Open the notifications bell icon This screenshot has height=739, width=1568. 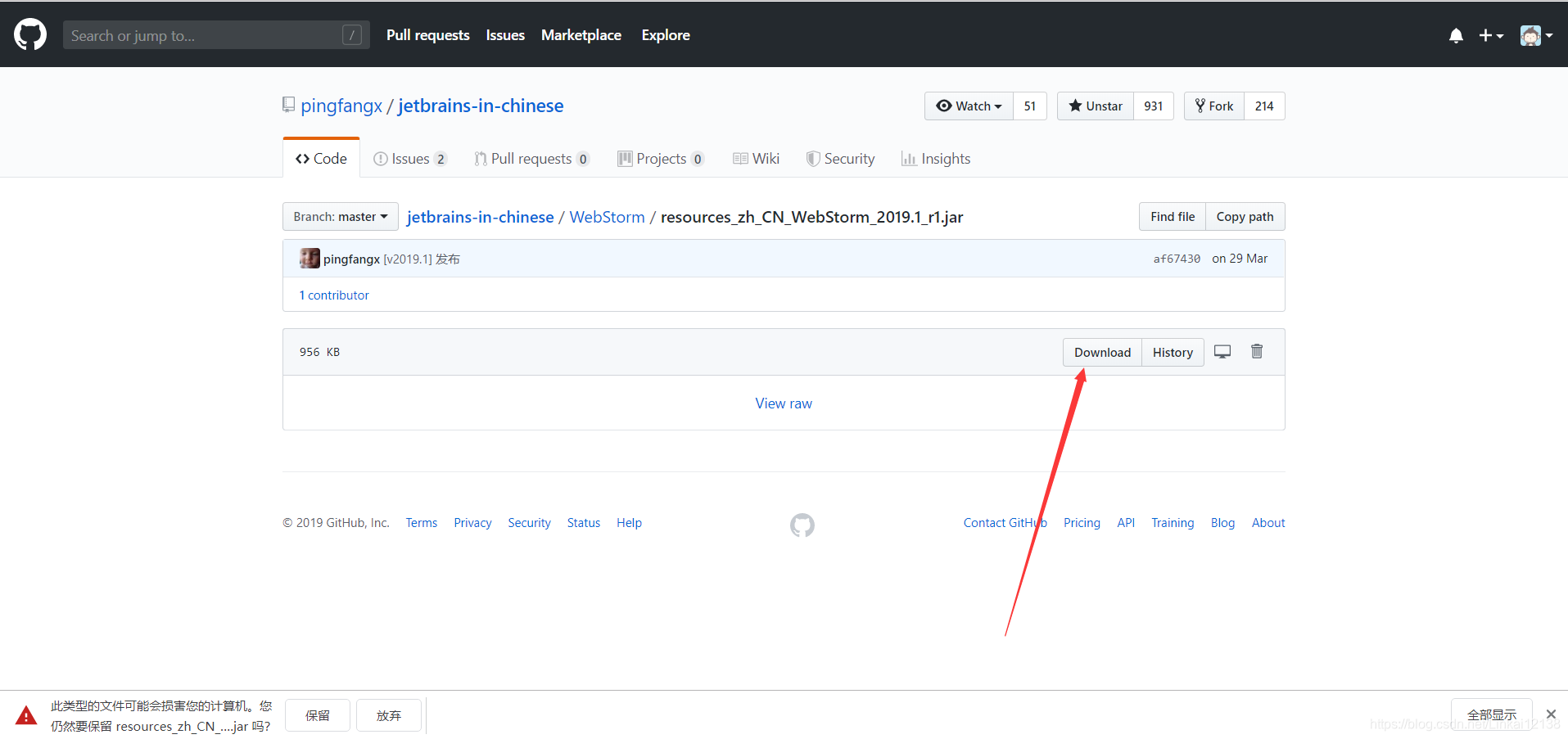1456,35
